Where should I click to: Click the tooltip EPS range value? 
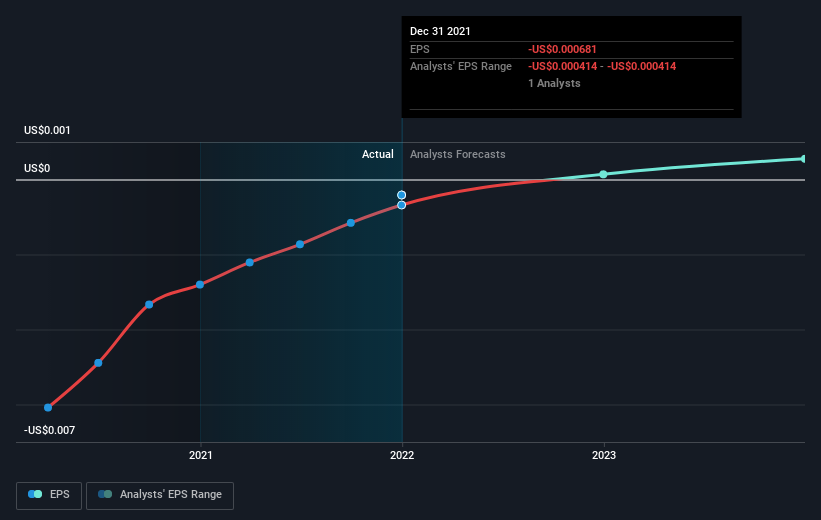602,67
